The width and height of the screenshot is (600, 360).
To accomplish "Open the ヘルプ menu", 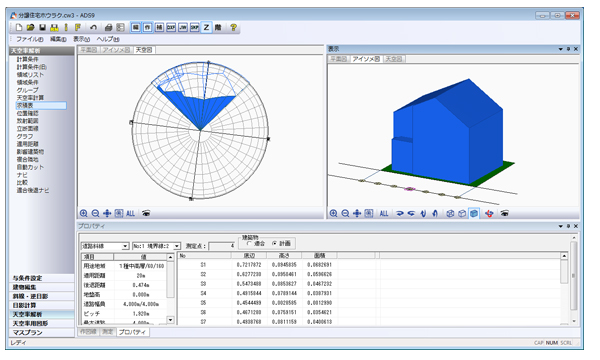I will coord(108,39).
